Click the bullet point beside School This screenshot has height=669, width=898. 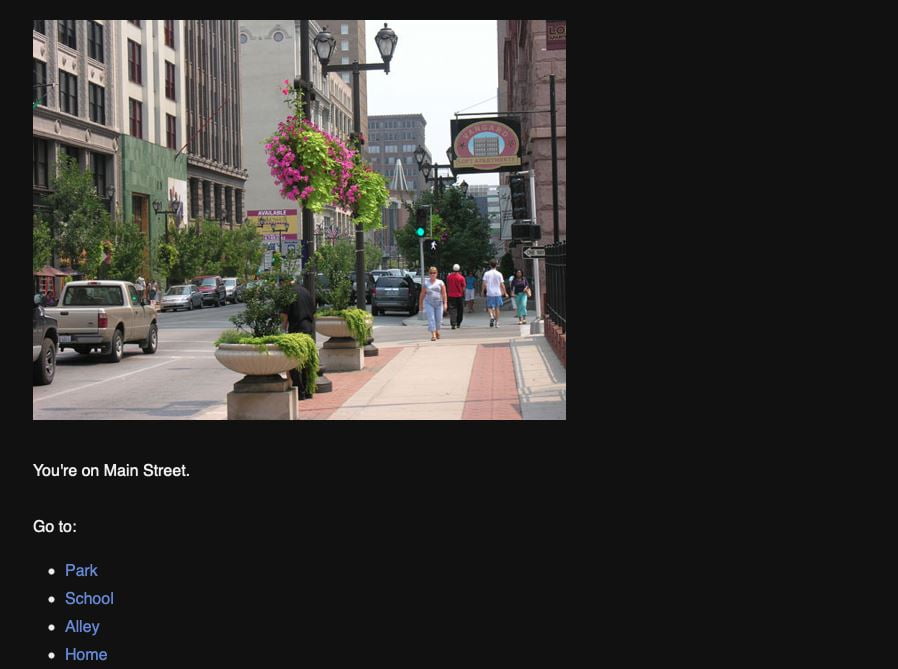[51, 599]
